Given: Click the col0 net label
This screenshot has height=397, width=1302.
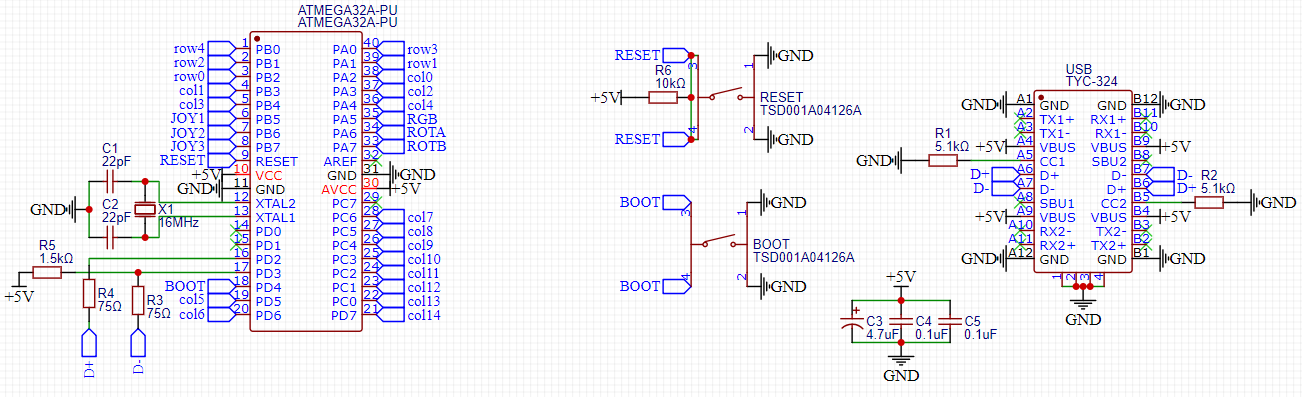Looking at the screenshot, I should (x=420, y=76).
